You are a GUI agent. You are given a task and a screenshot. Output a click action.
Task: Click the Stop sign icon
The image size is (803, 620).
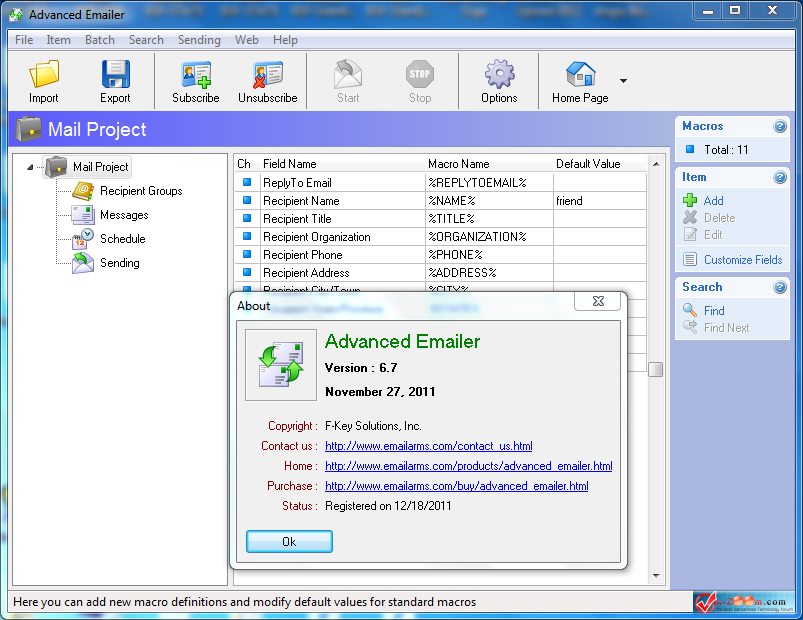point(420,74)
